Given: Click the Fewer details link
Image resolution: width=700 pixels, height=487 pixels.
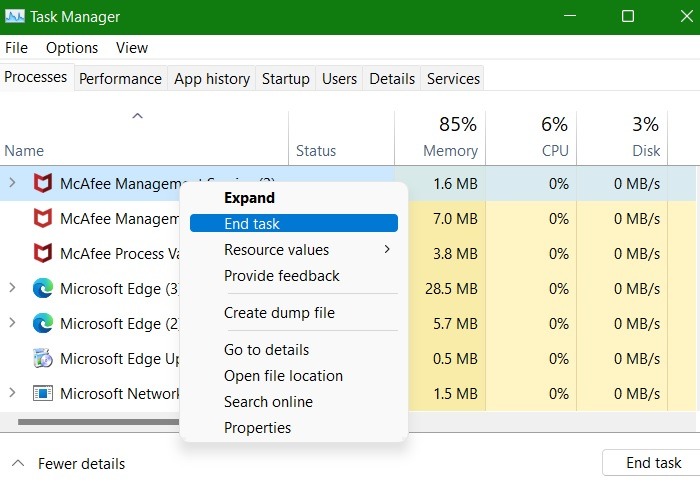Looking at the screenshot, I should (81, 463).
